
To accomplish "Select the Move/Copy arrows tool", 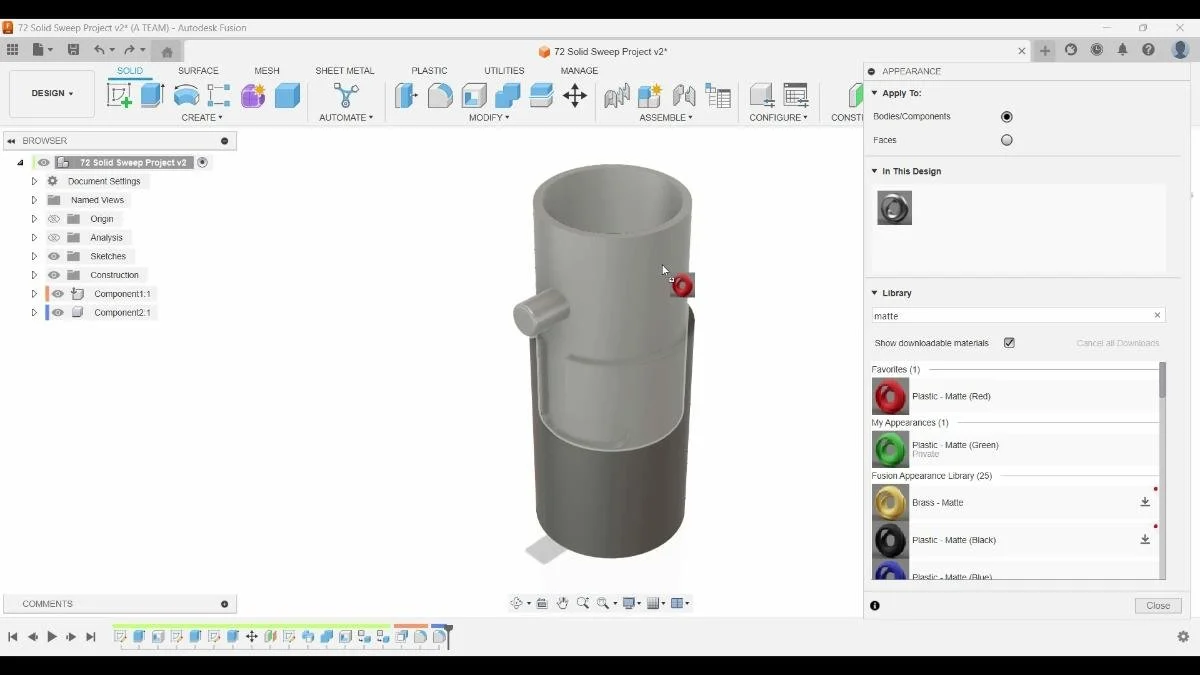I will [x=575, y=95].
